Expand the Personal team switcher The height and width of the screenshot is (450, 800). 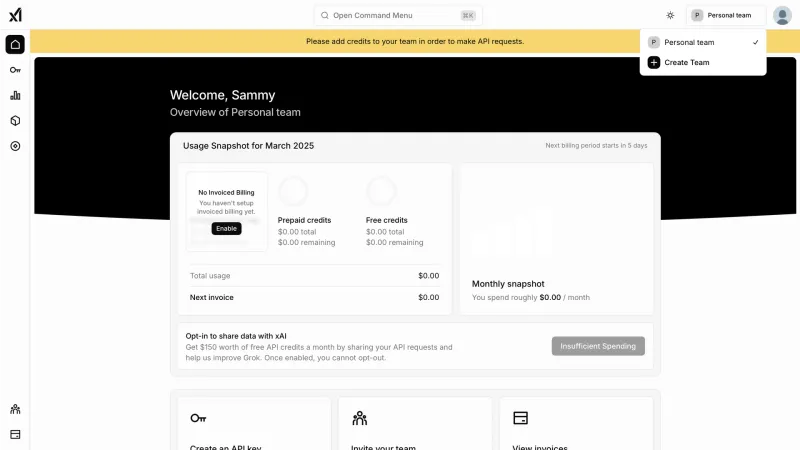(x=726, y=15)
